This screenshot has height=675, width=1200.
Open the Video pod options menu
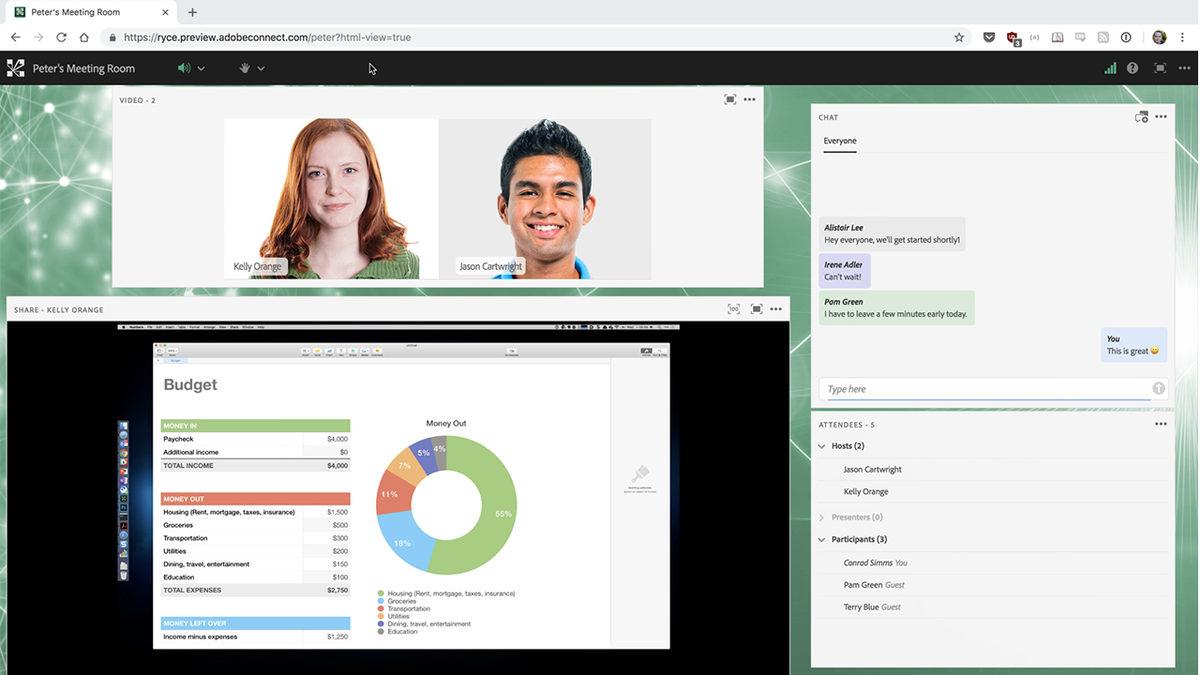(749, 99)
